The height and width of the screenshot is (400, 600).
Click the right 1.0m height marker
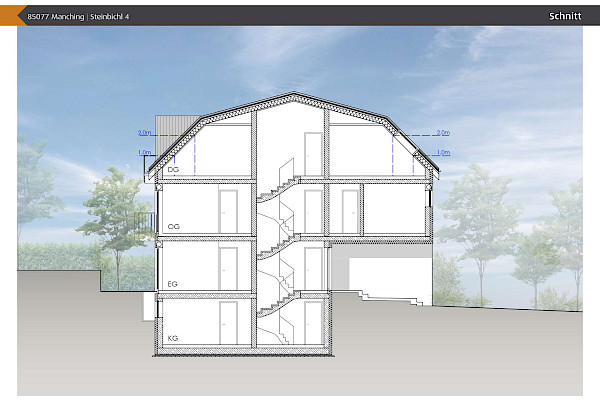[444, 152]
